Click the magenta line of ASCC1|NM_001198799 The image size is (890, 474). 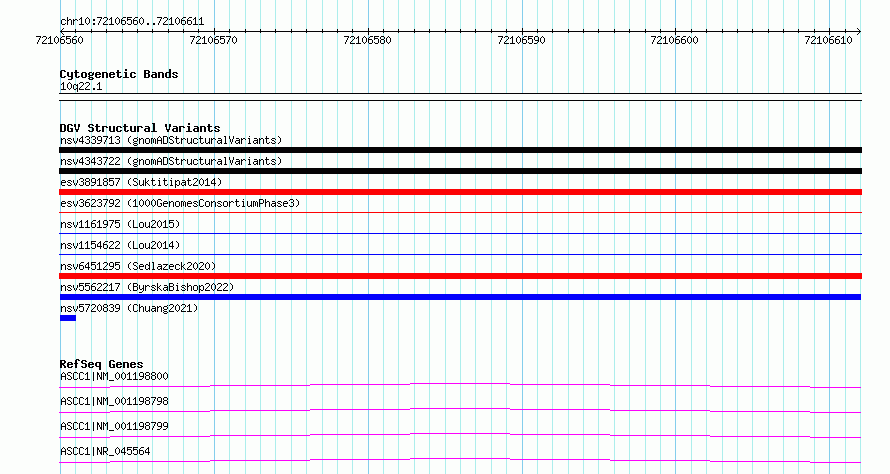click(x=460, y=435)
